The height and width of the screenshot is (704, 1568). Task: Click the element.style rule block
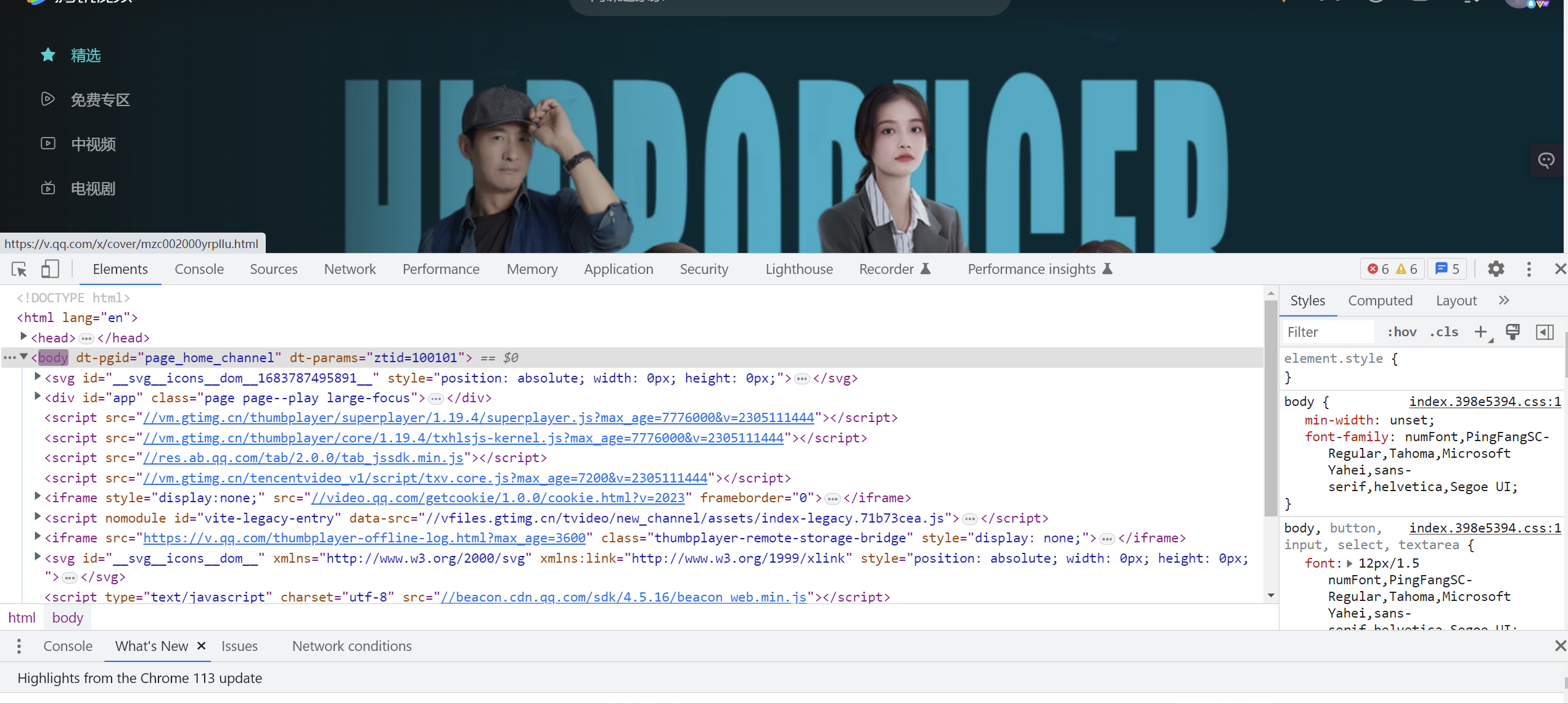click(1422, 368)
